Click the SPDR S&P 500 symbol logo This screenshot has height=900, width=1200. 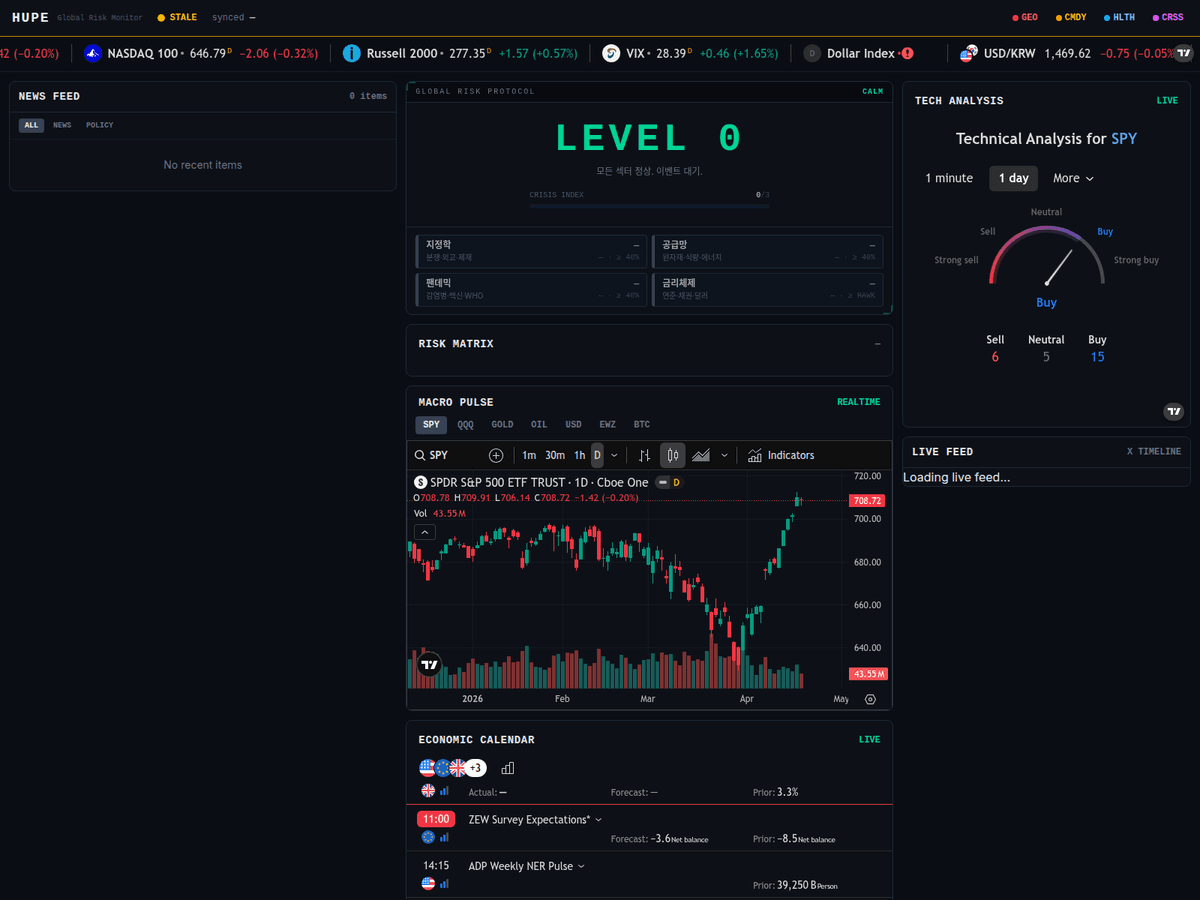(420, 482)
